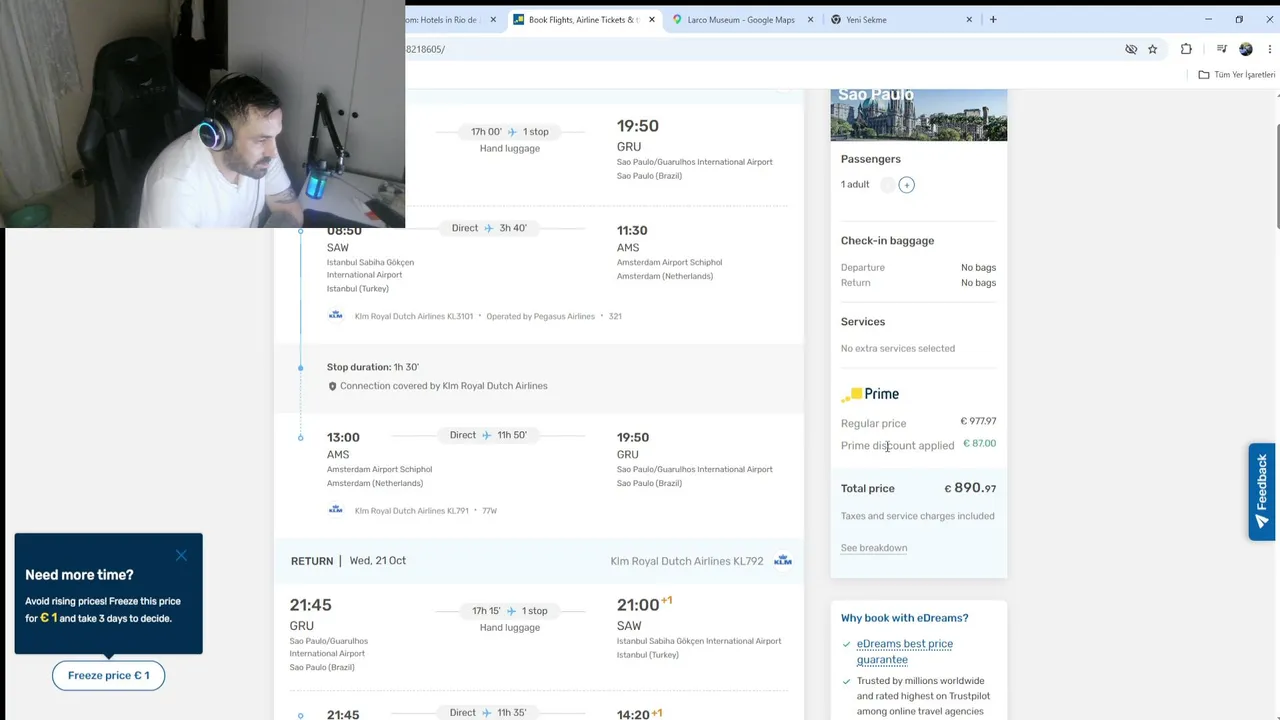This screenshot has height=720, width=1280.
Task: Close the Larco Museum tab
Action: tap(810, 20)
